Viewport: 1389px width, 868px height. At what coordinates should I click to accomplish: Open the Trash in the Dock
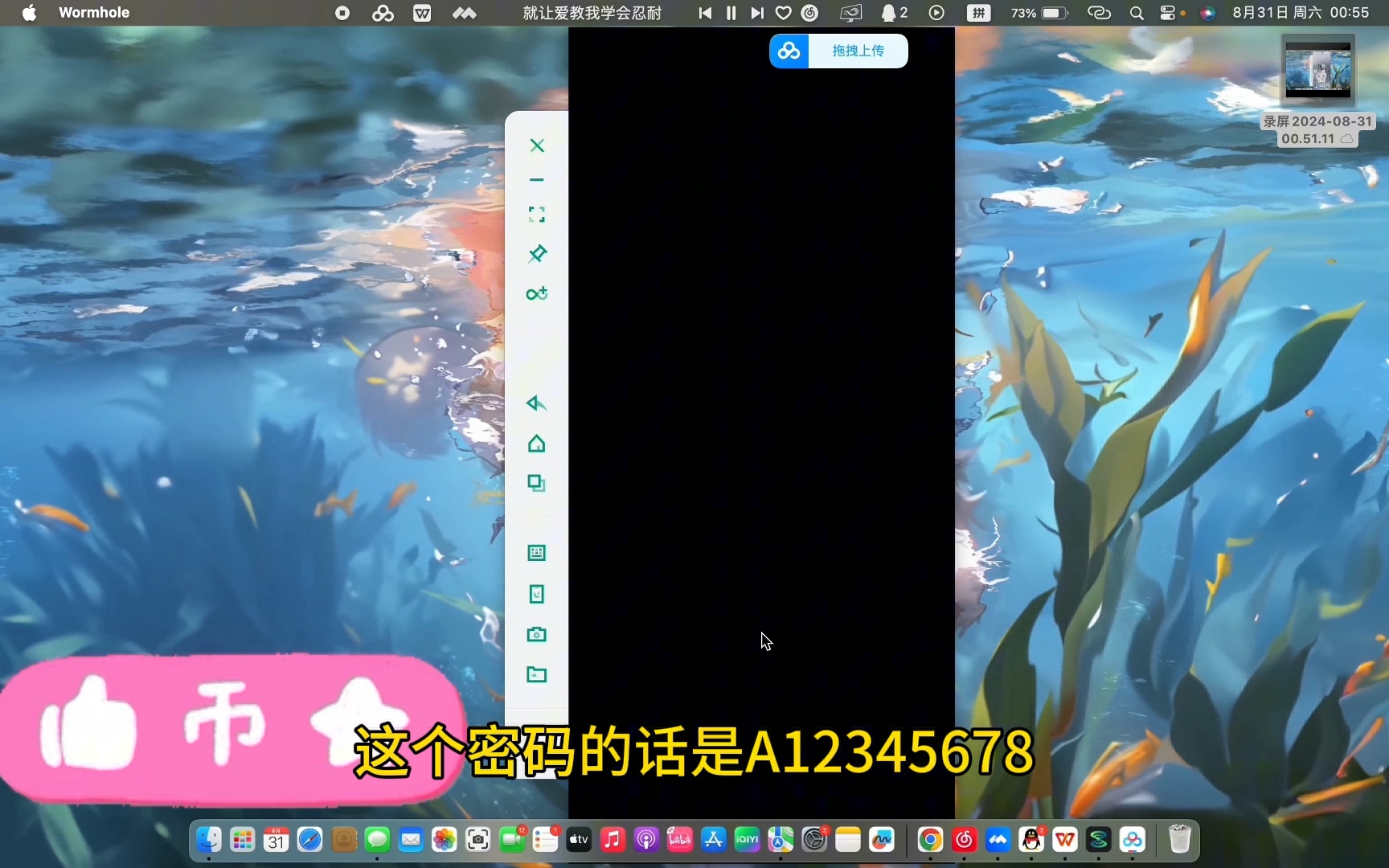tap(1179, 840)
